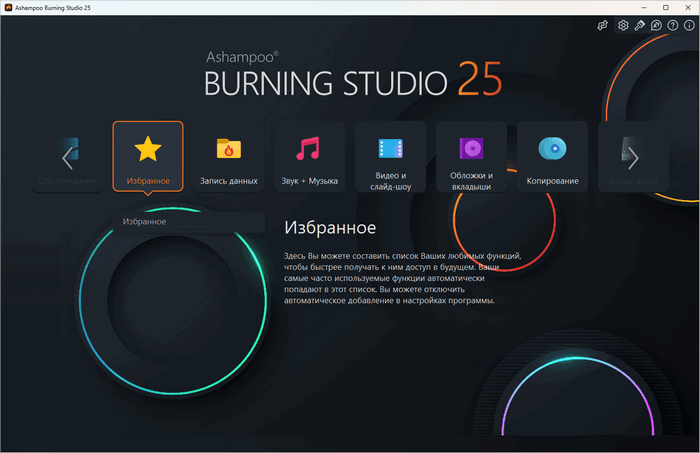Image resolution: width=700 pixels, height=453 pixels.
Task: Show next categories with right chevron
Action: (x=633, y=158)
